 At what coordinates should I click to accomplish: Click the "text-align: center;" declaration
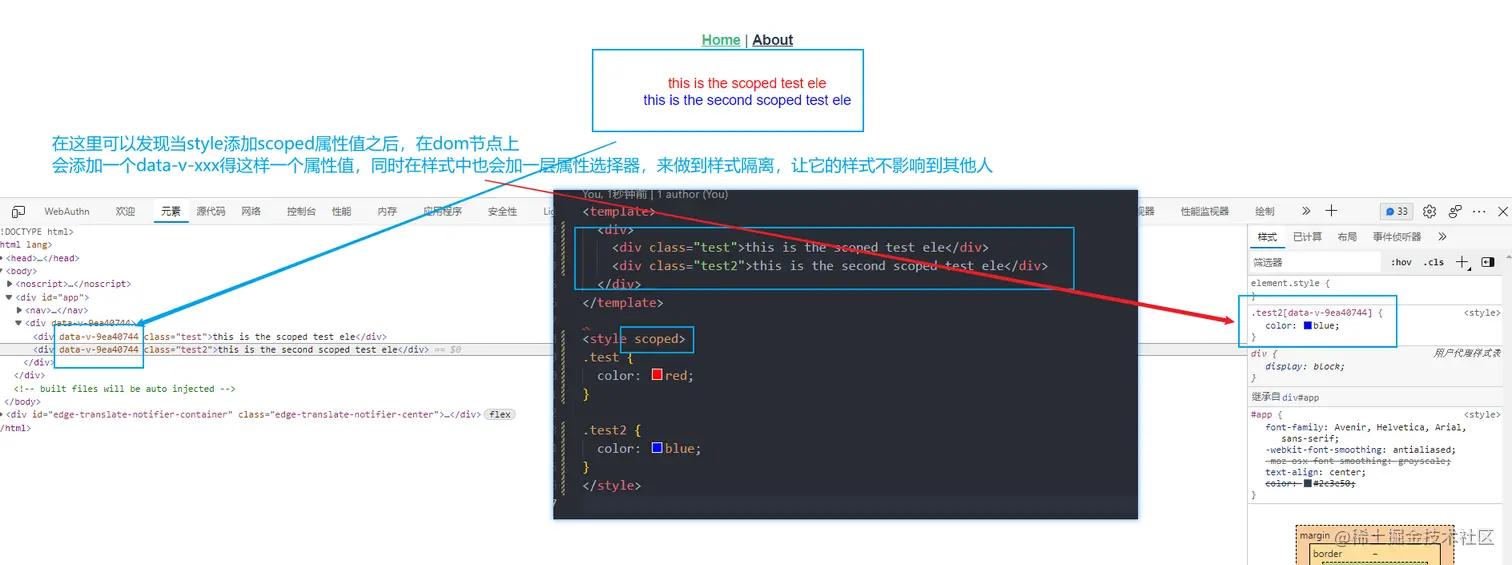1315,472
